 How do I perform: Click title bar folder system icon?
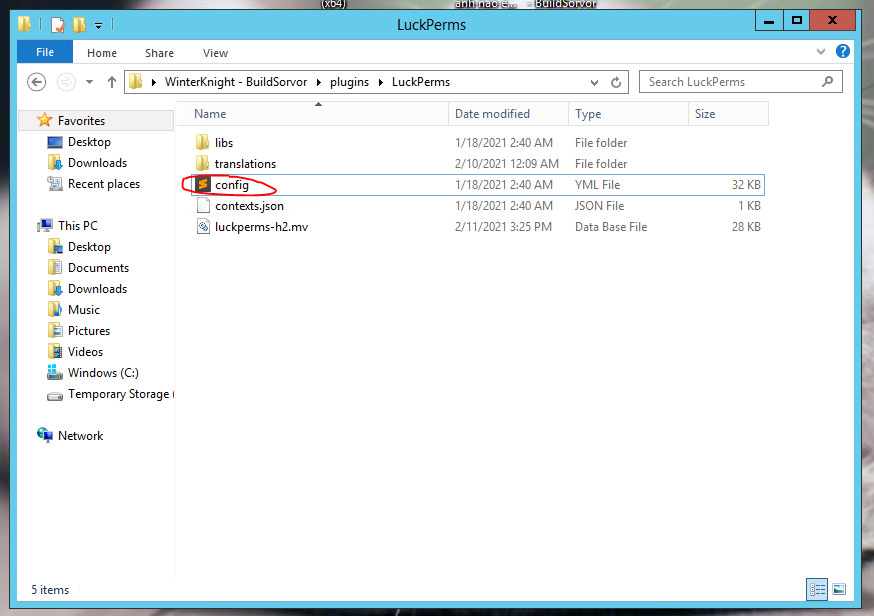[25, 24]
